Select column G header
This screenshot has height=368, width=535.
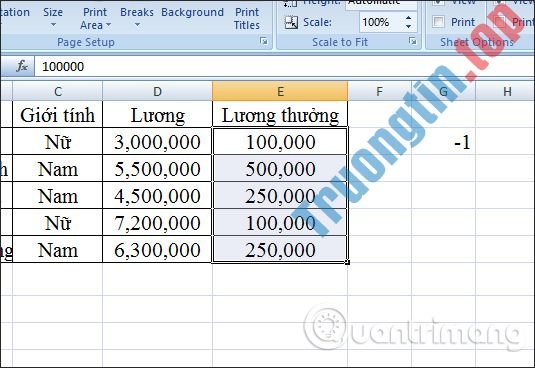point(444,91)
